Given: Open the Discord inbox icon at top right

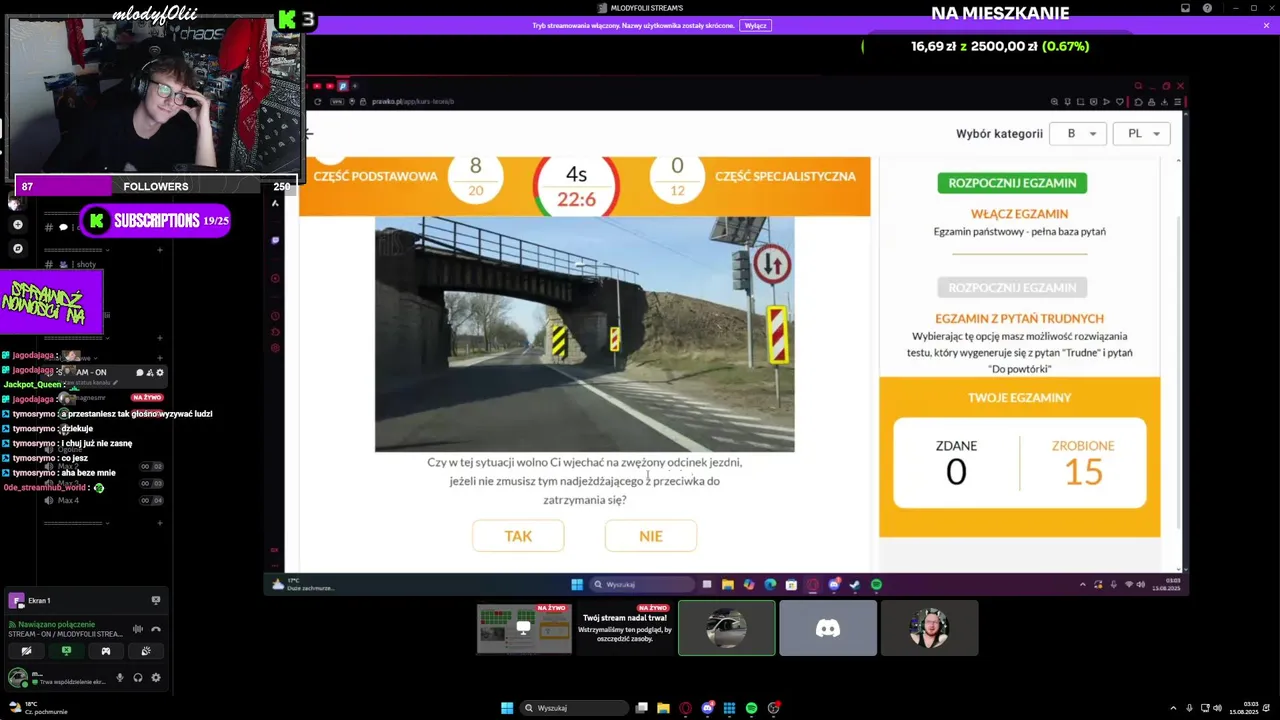Looking at the screenshot, I should click(x=1186, y=8).
